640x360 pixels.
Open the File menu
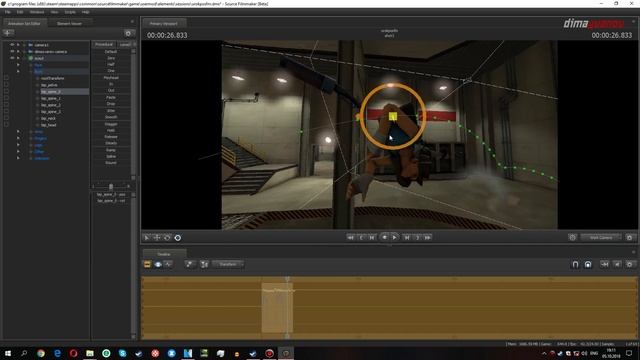(x=8, y=12)
